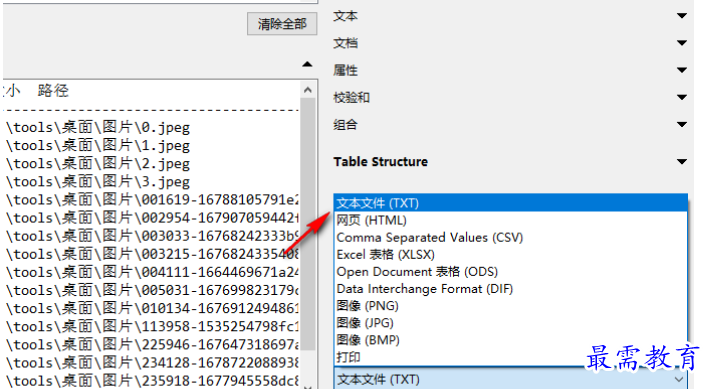Screen dimensions: 708x389
Task: Choose 图像 (BMP) output format
Action: click(510, 340)
